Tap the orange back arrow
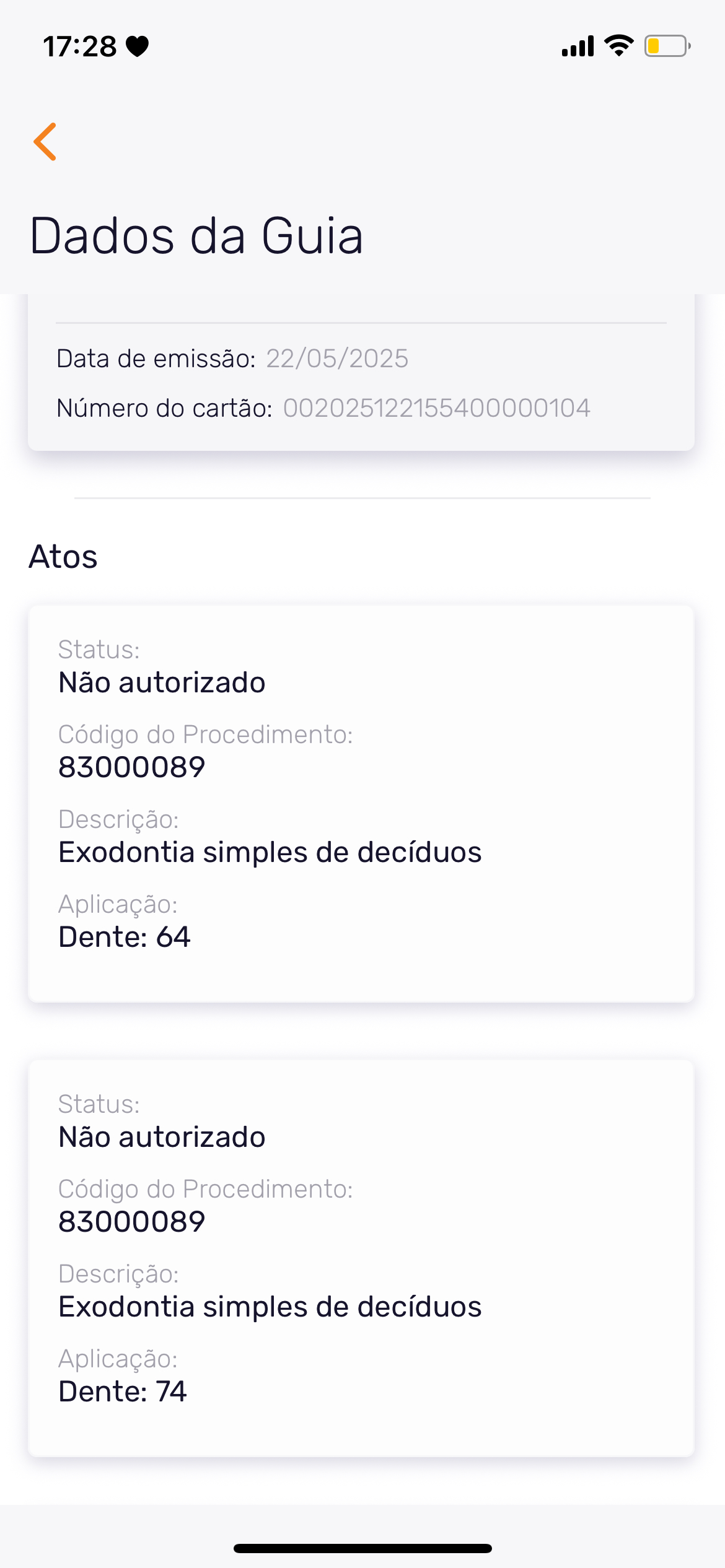 point(45,142)
